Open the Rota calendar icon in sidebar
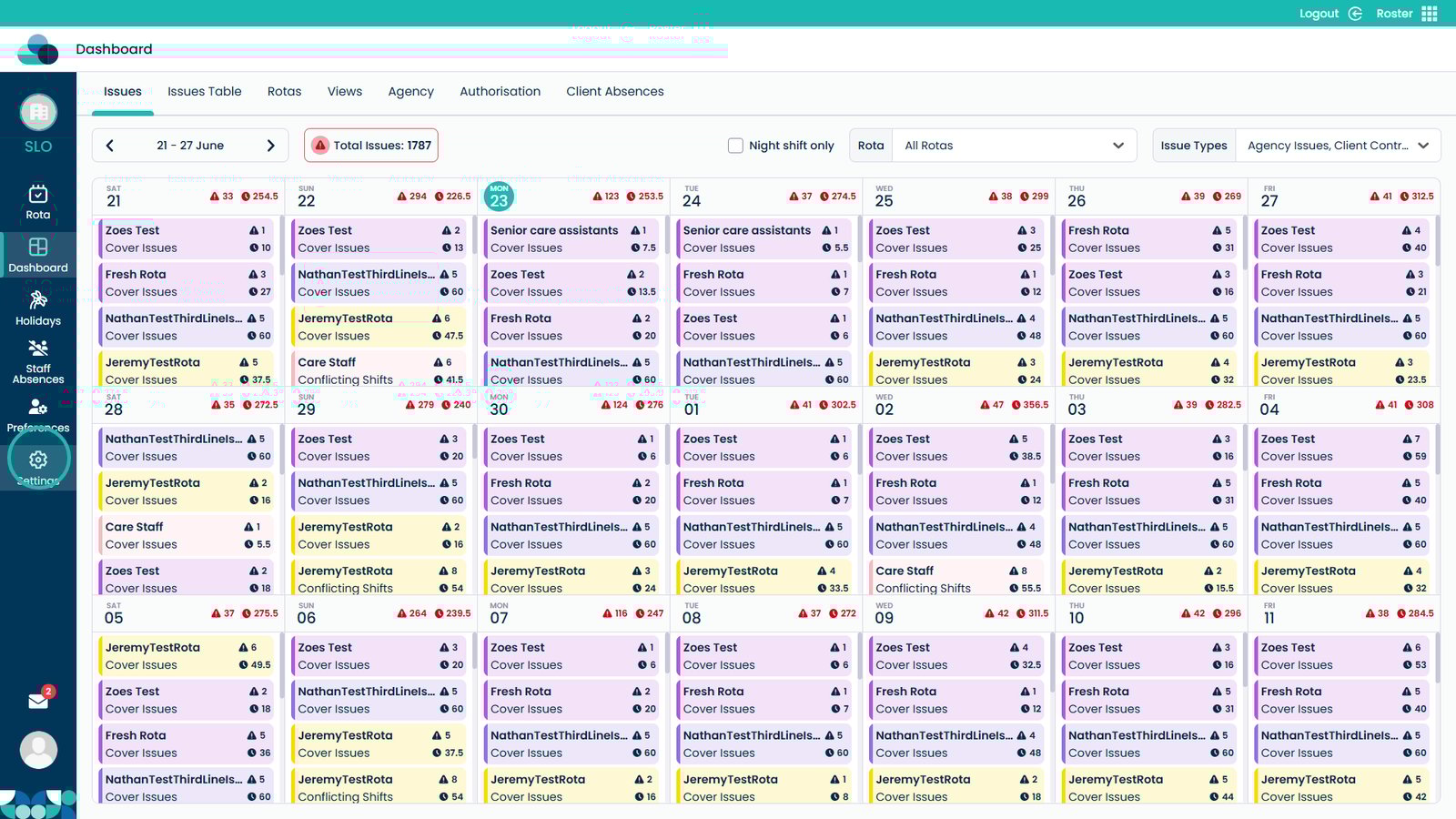Viewport: 1456px width, 819px height. [x=38, y=194]
